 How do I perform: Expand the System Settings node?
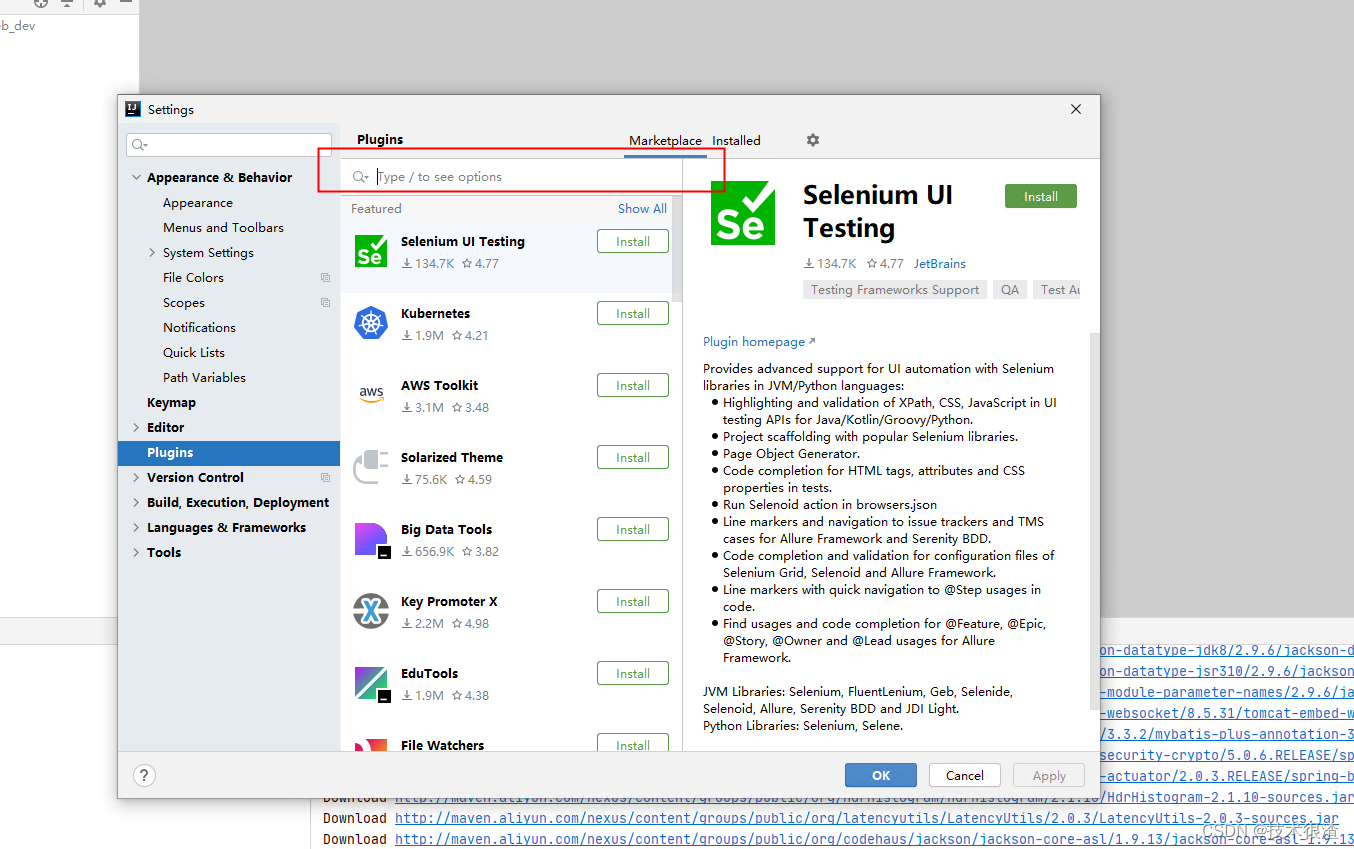point(152,253)
